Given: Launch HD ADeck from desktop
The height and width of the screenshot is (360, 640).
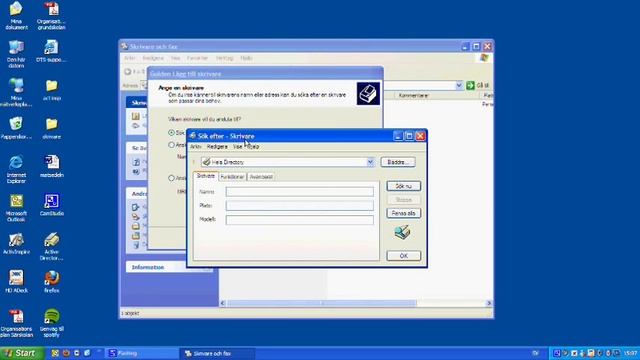Looking at the screenshot, I should (16, 281).
